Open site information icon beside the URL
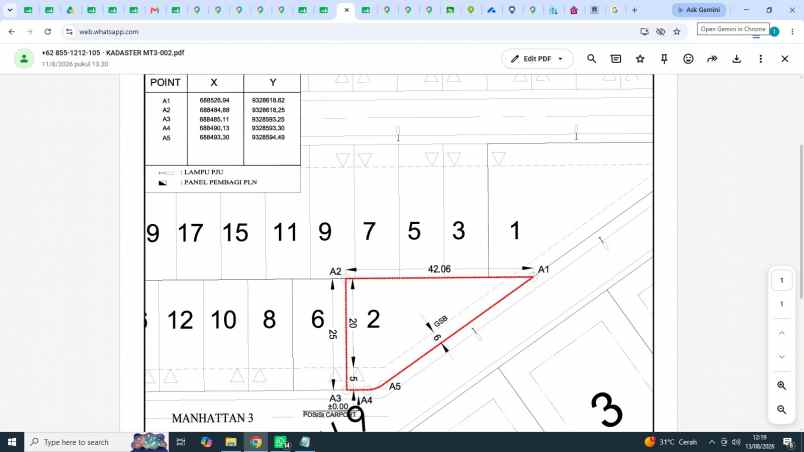The width and height of the screenshot is (804, 452). [x=69, y=32]
